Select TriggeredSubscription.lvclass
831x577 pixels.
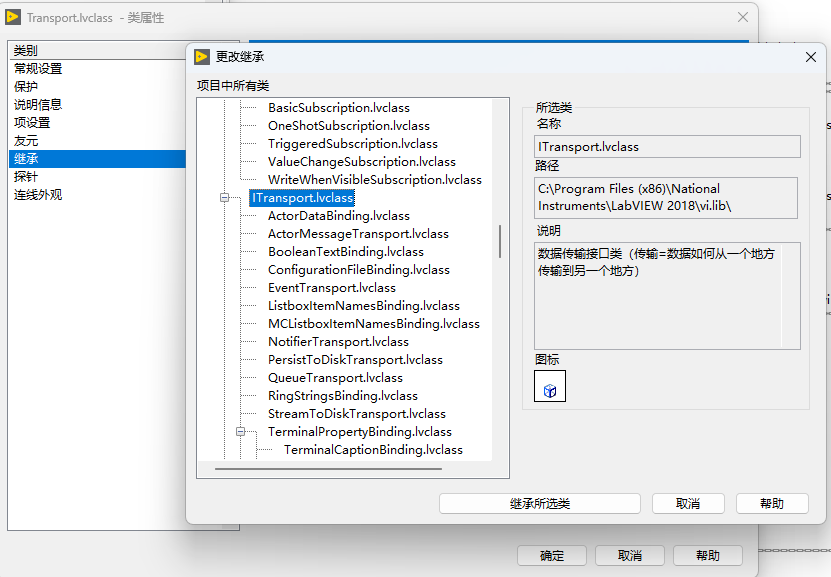click(x=353, y=144)
